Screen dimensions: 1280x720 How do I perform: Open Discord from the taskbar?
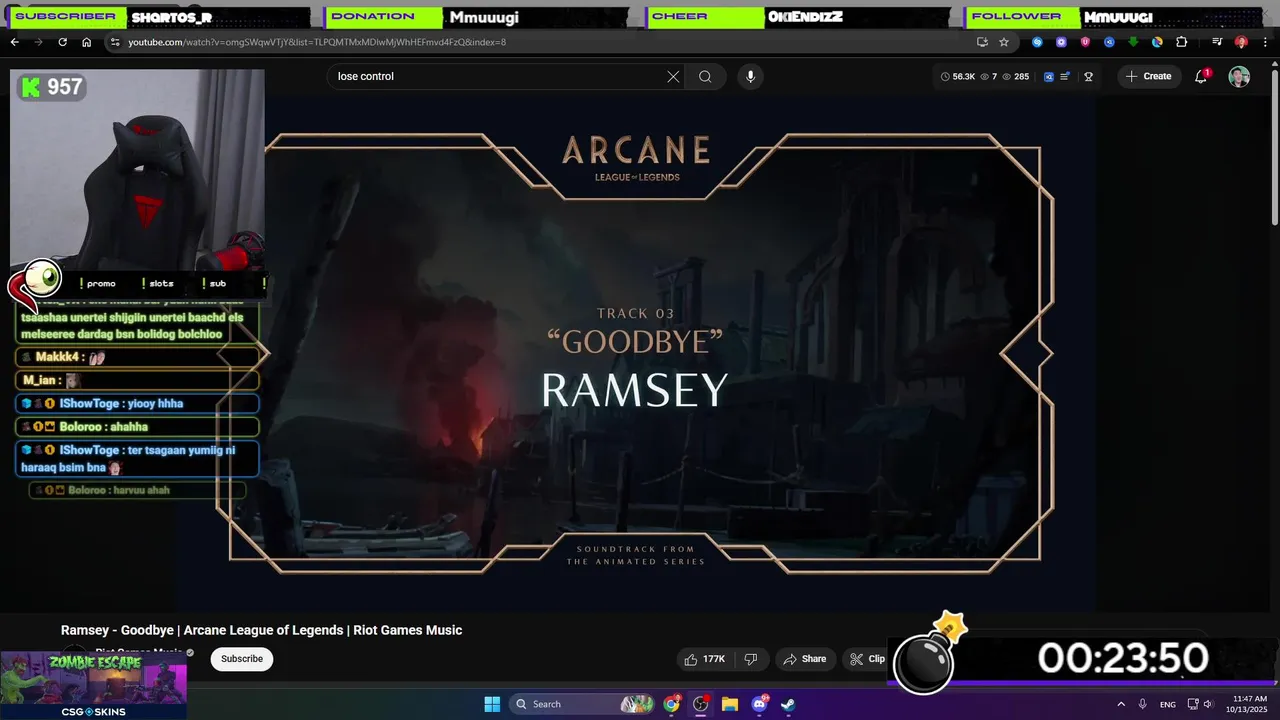759,704
